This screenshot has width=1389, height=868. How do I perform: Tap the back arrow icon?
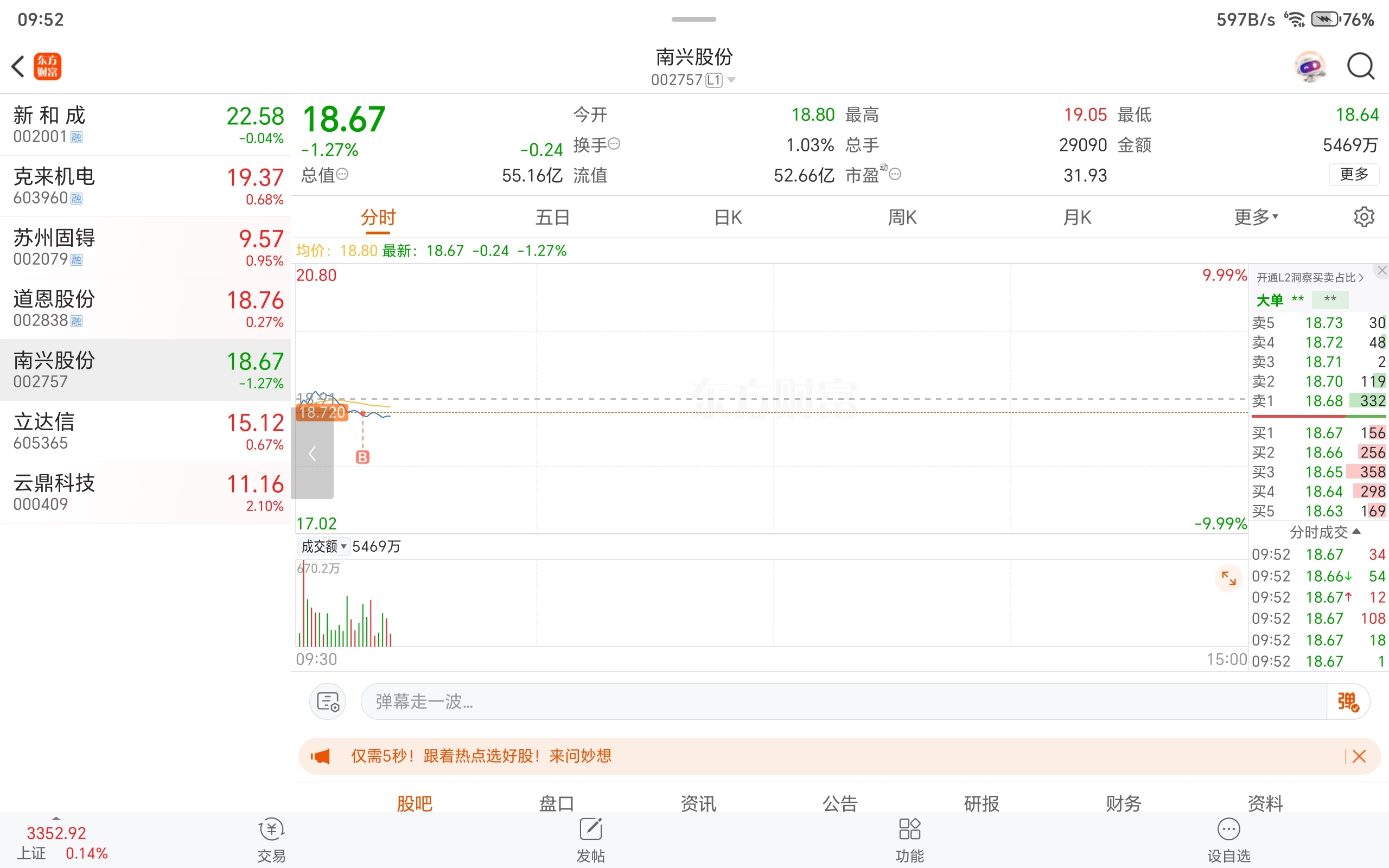tap(18, 66)
